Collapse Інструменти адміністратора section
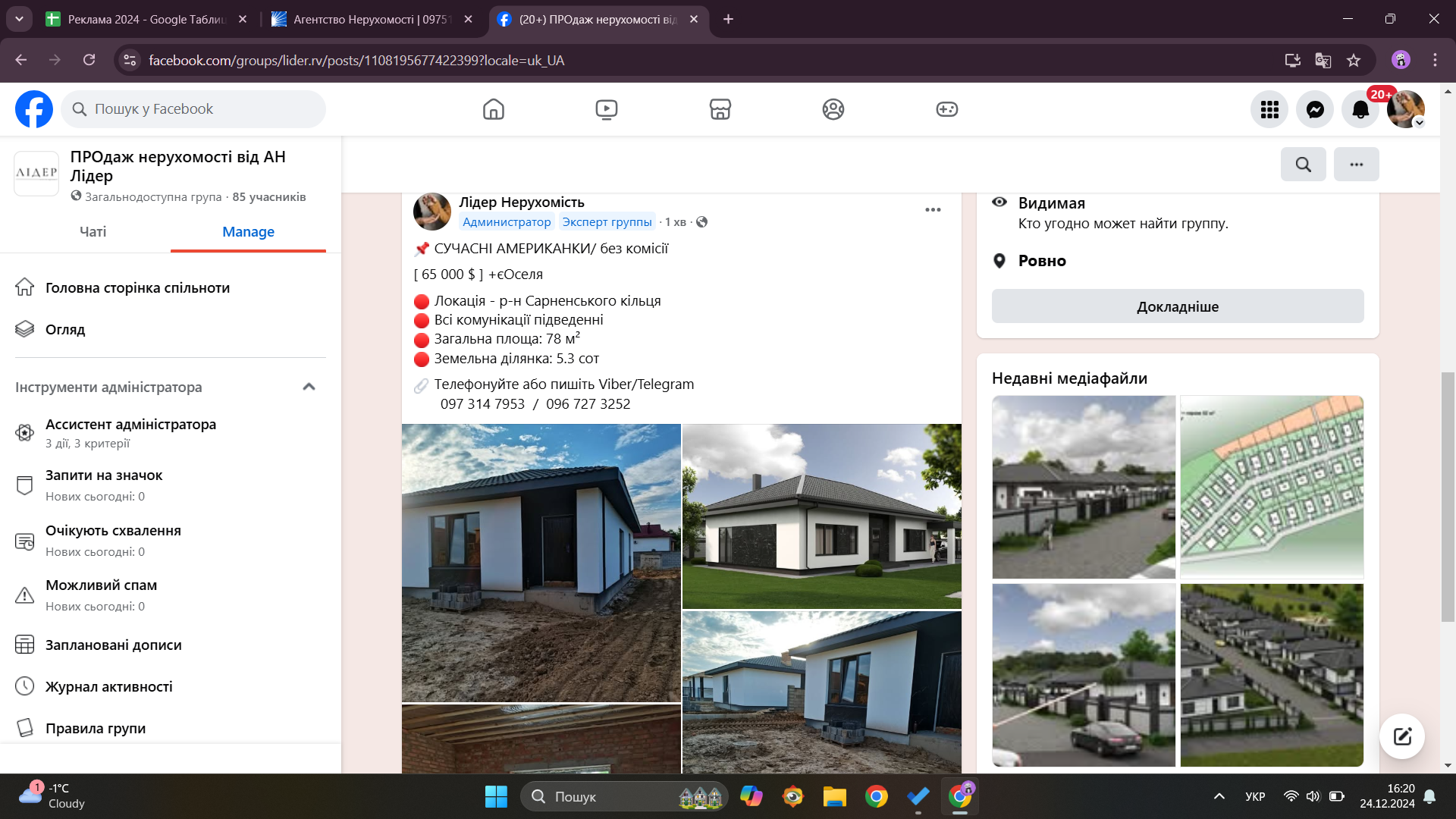1456x819 pixels. point(309,387)
